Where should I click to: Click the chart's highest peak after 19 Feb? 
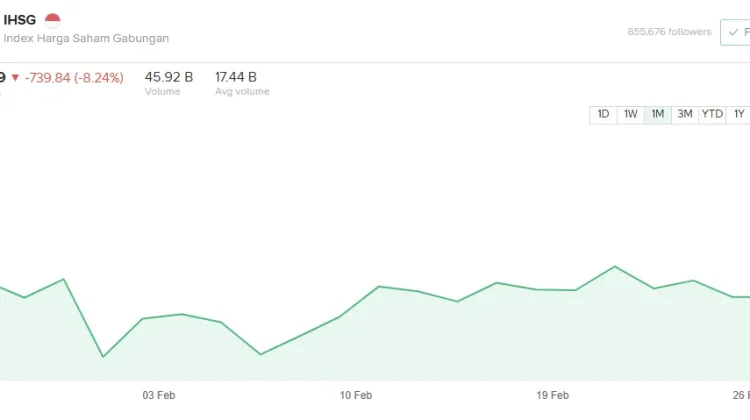[614, 267]
